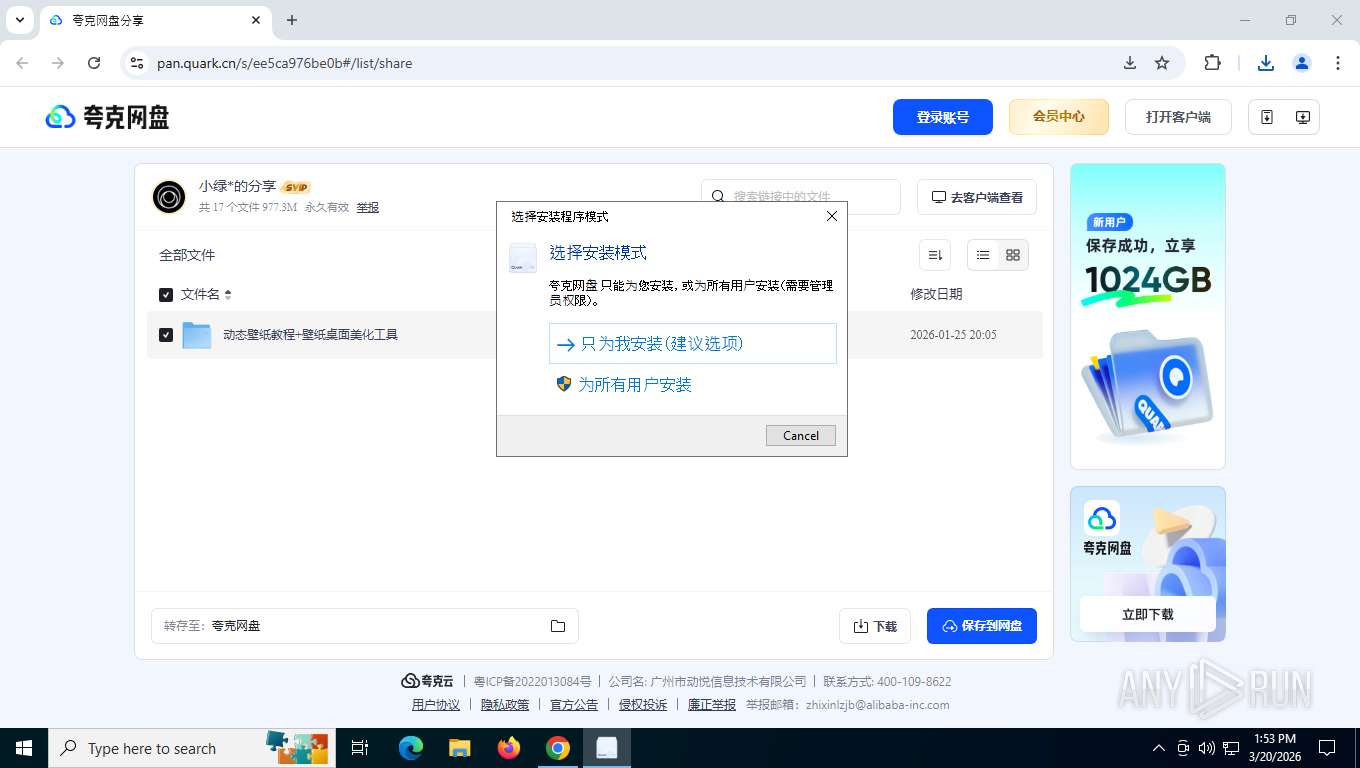Click the mobile download icon in header

click(x=1267, y=117)
